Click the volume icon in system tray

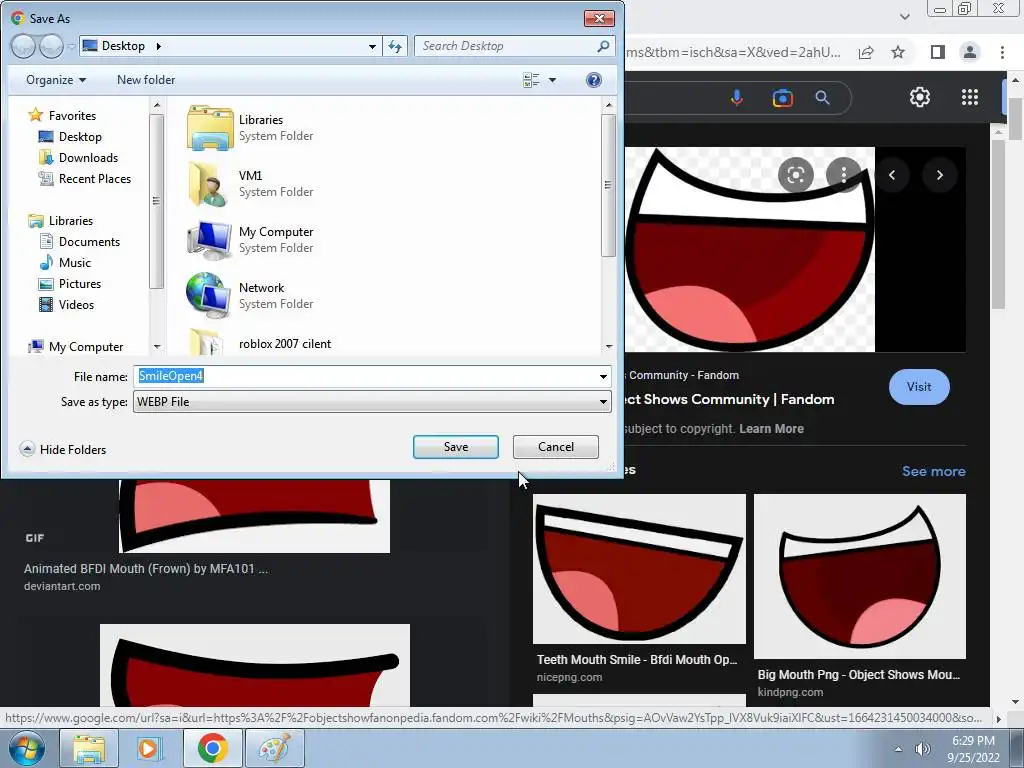pyautogui.click(x=923, y=749)
